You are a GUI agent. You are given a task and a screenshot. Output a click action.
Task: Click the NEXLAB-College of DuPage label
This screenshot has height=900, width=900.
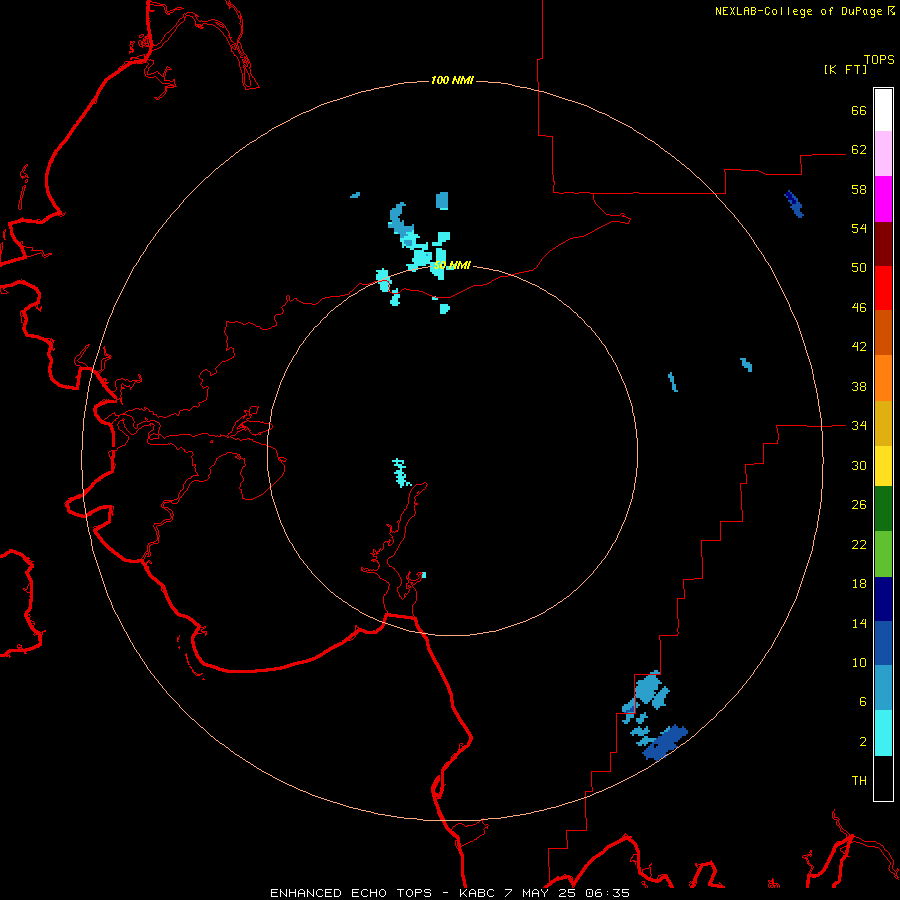798,11
